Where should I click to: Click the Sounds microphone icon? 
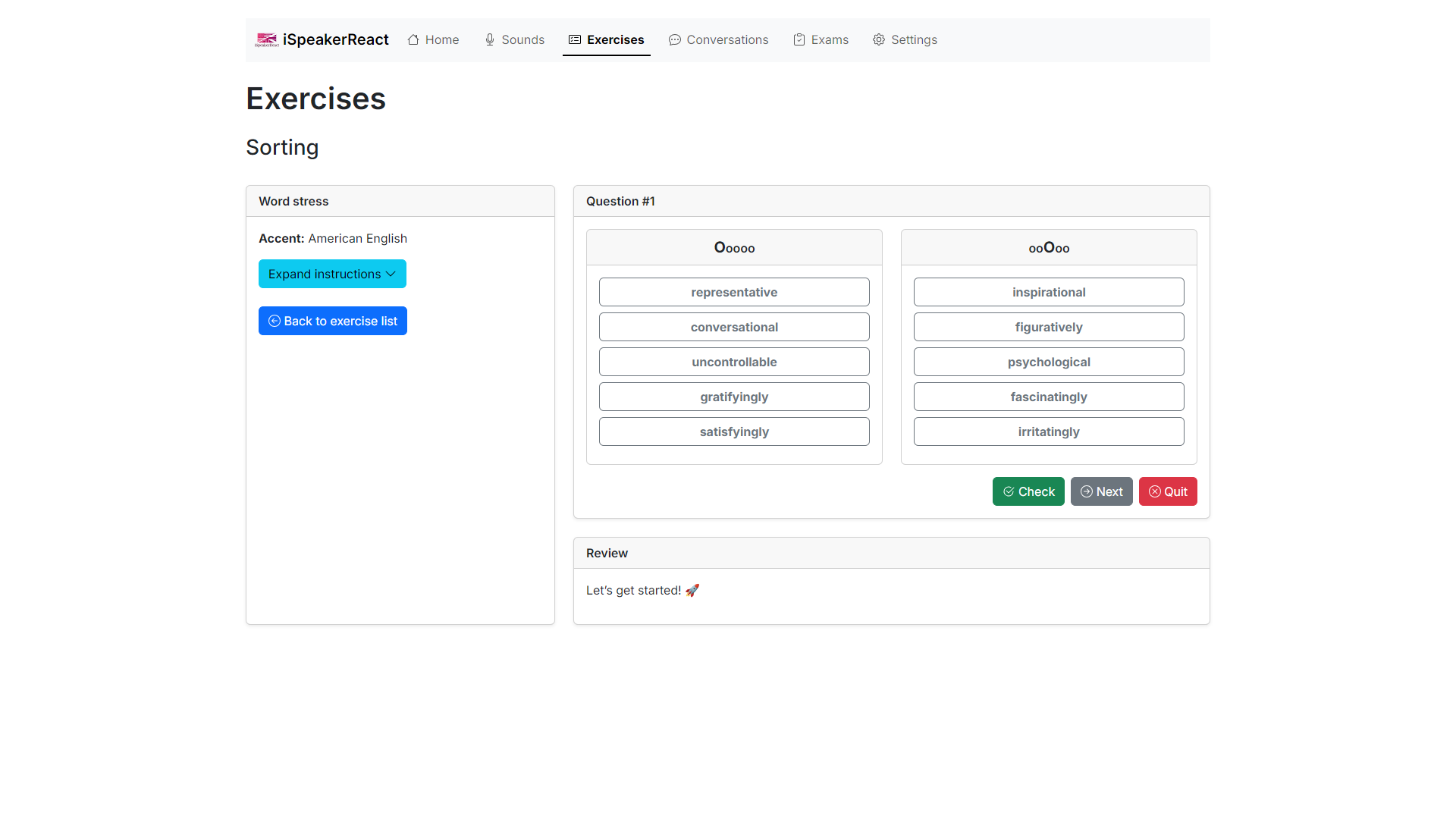point(490,39)
